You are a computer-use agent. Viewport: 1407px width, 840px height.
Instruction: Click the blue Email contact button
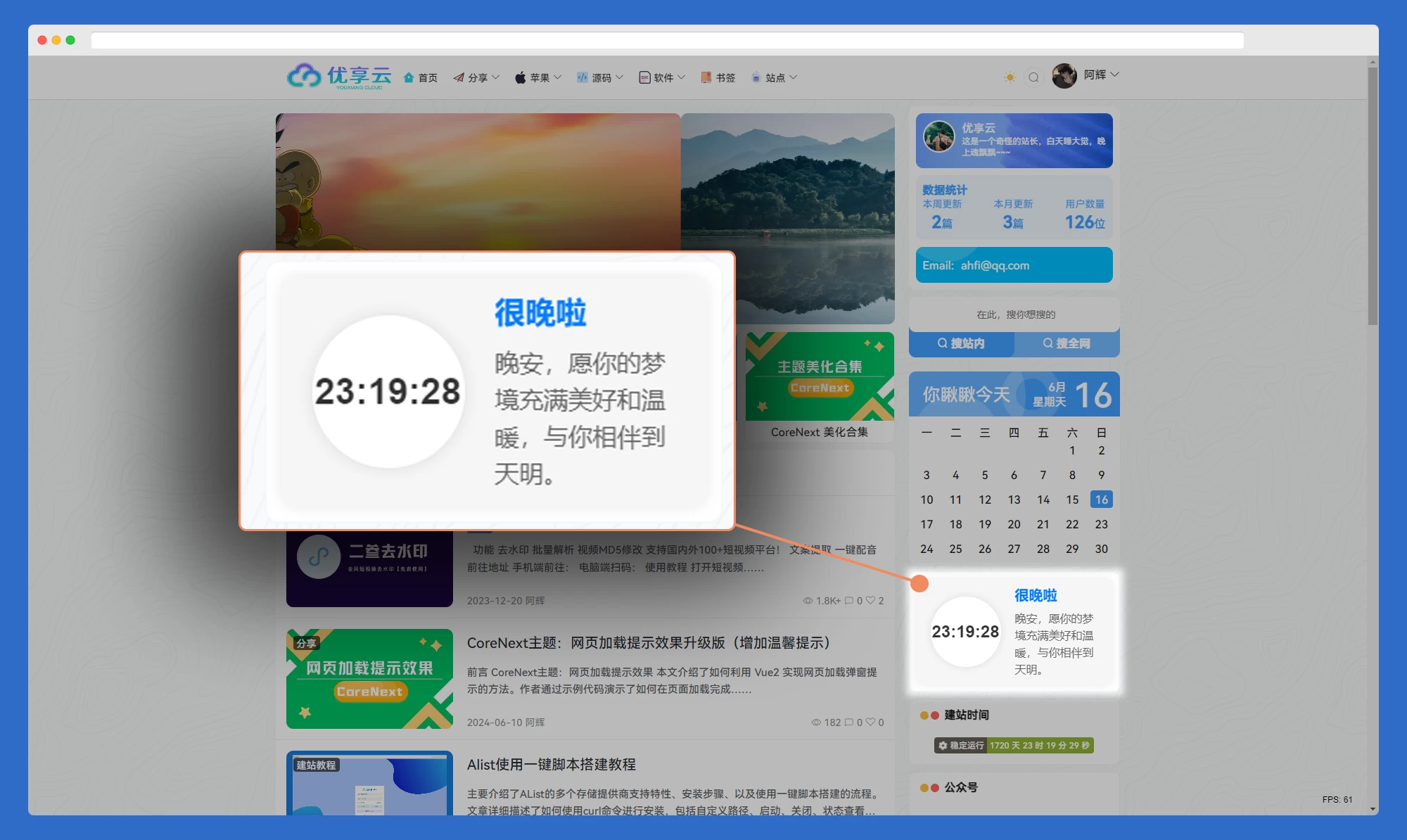pyautogui.click(x=1014, y=265)
